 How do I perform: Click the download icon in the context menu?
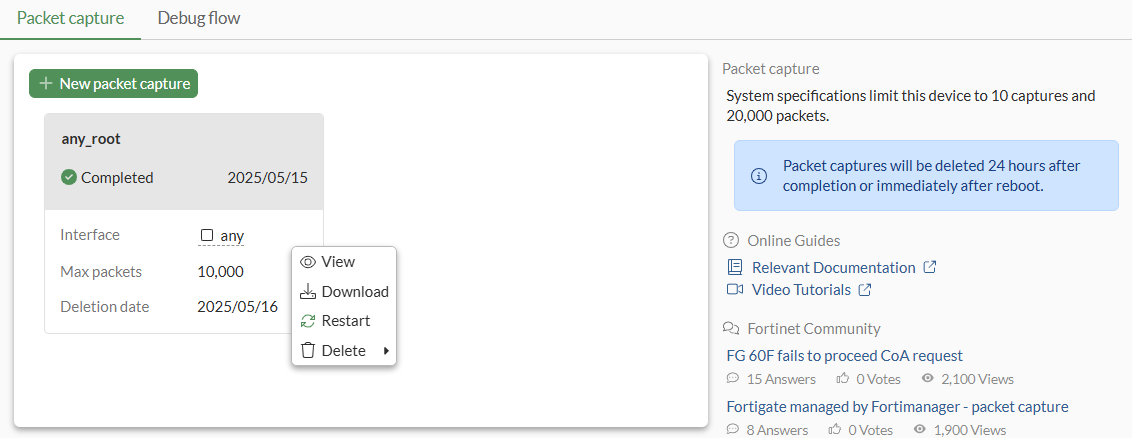pyautogui.click(x=308, y=292)
